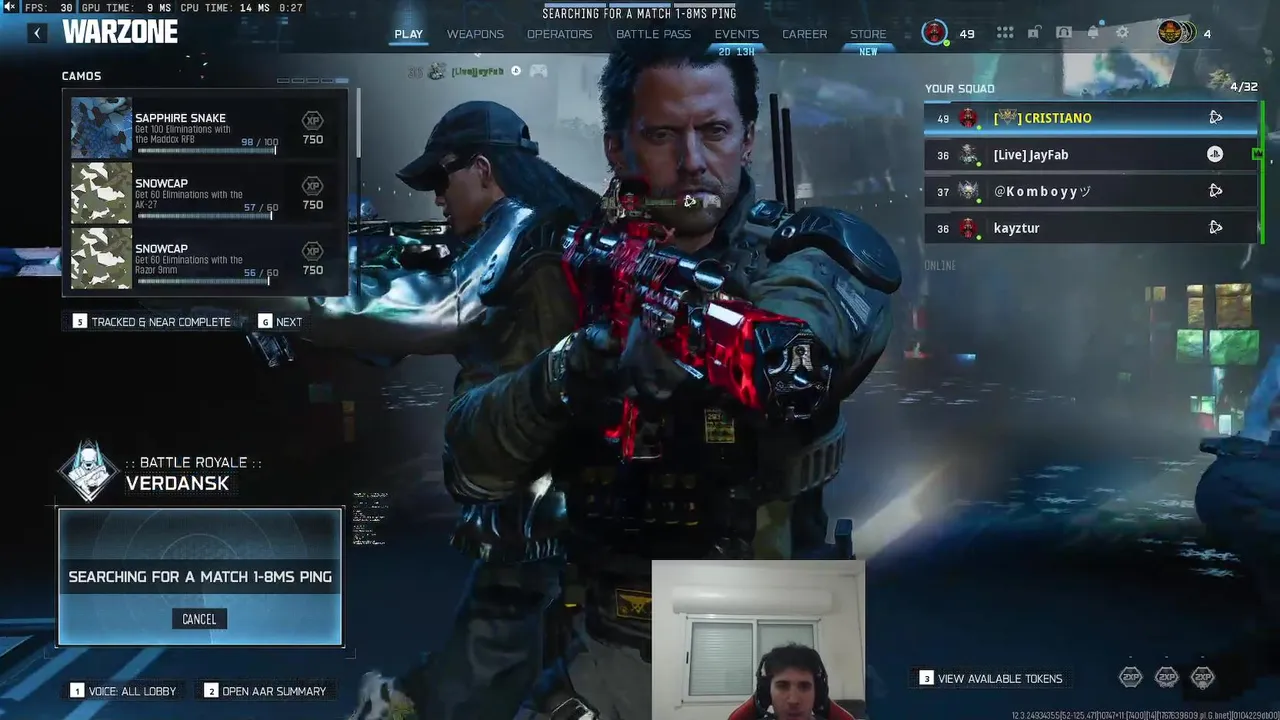
Task: Open settings via the gear icon
Action: 1122,33
